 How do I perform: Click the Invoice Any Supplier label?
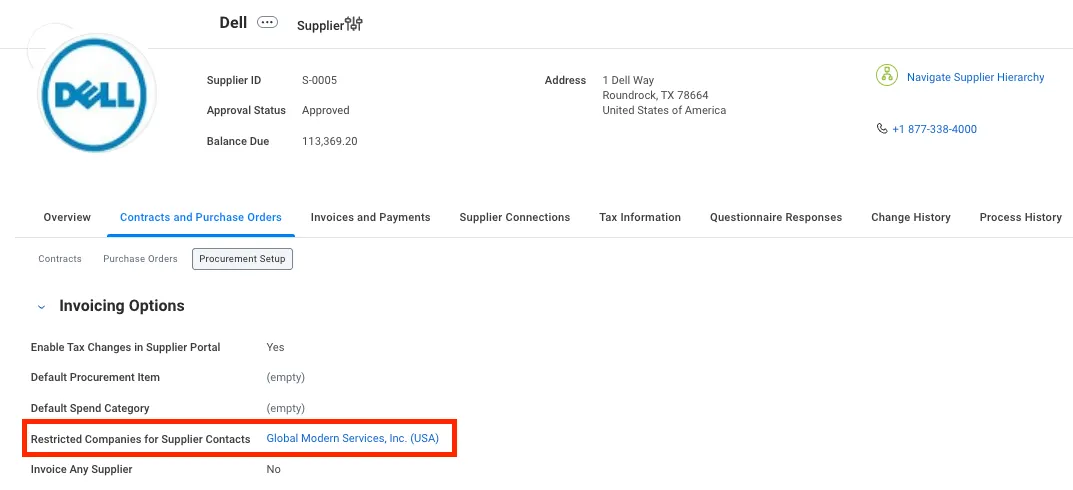point(81,469)
